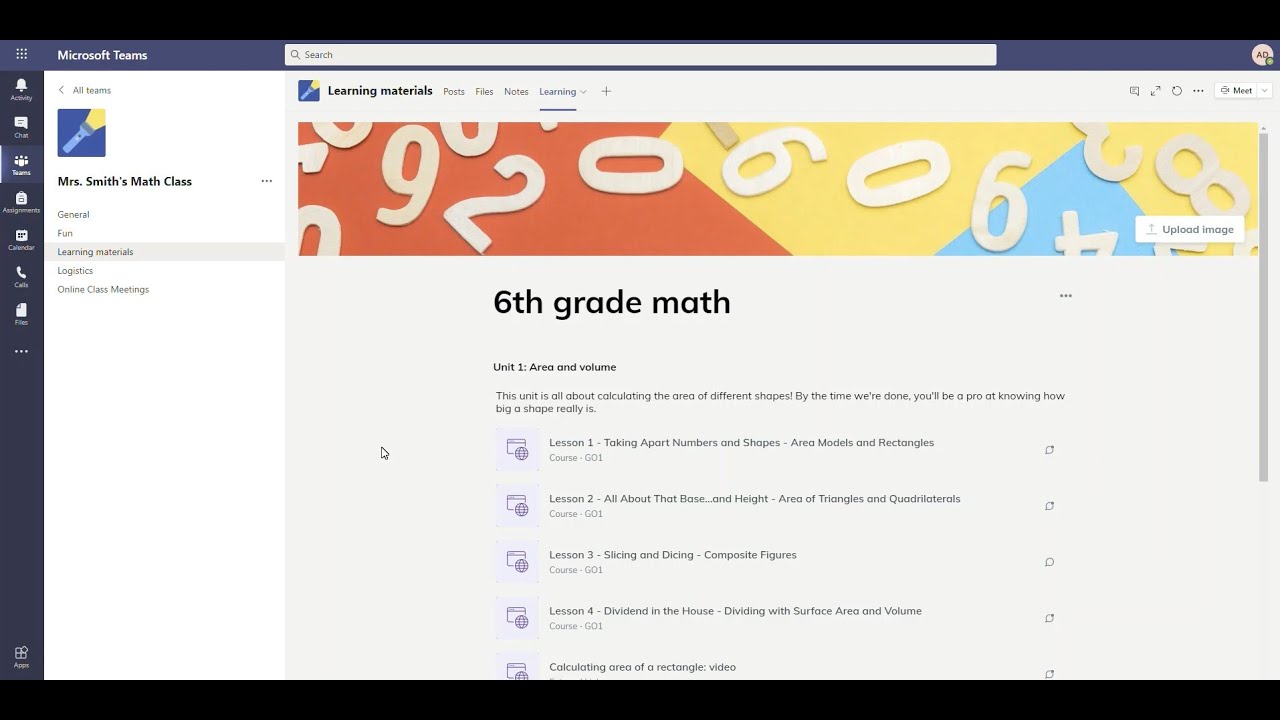
Task: Click the 6th grade math title
Action: tap(612, 302)
